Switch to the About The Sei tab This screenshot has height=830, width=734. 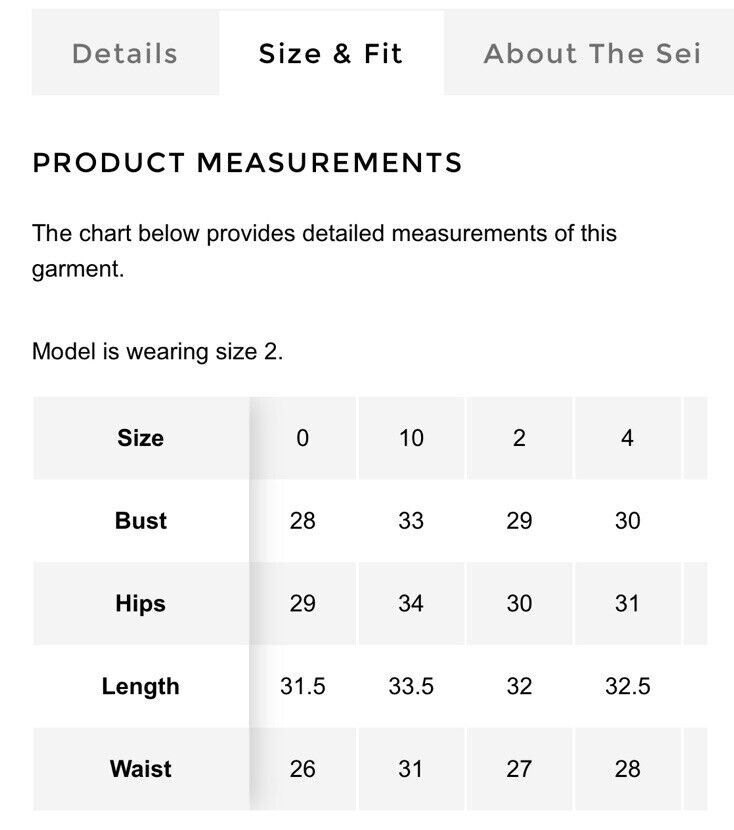pos(589,53)
